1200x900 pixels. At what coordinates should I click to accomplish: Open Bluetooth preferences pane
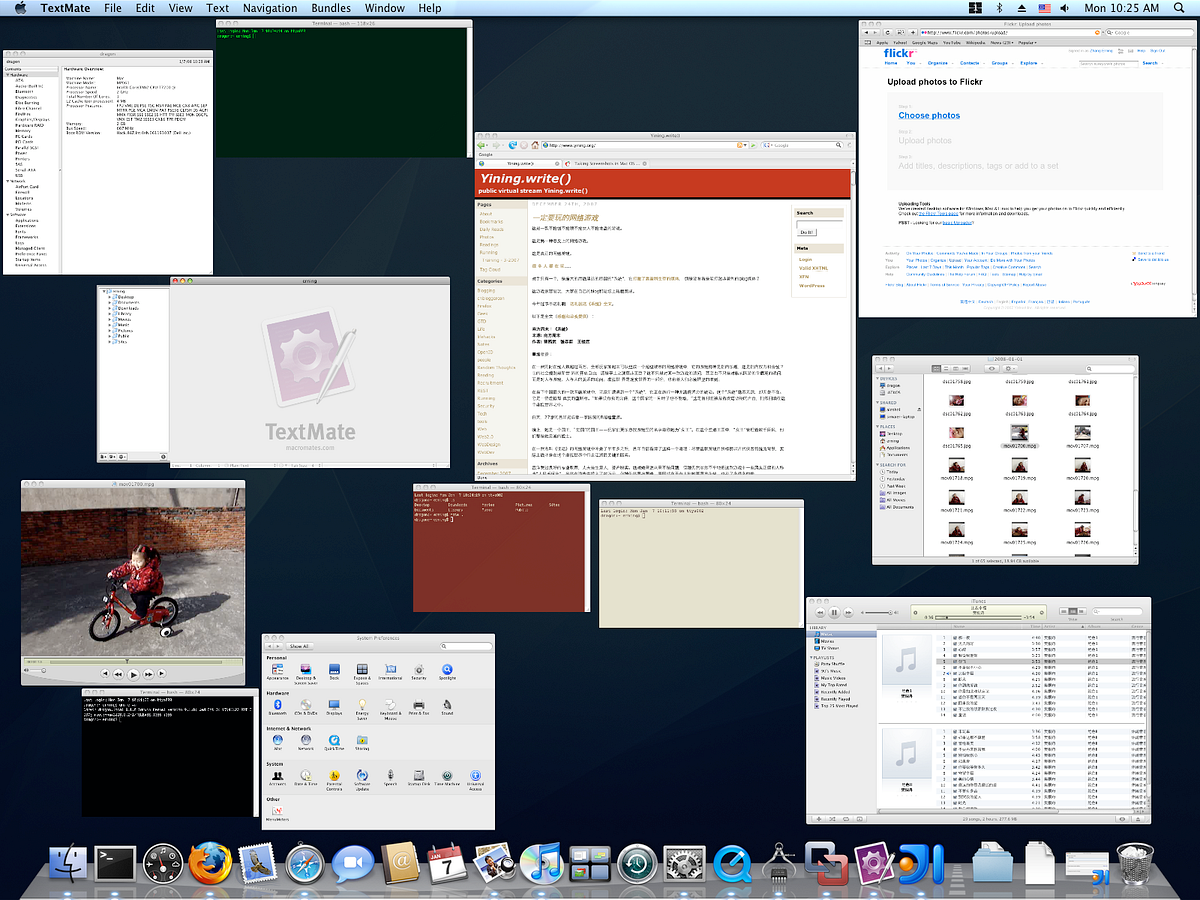coord(277,708)
